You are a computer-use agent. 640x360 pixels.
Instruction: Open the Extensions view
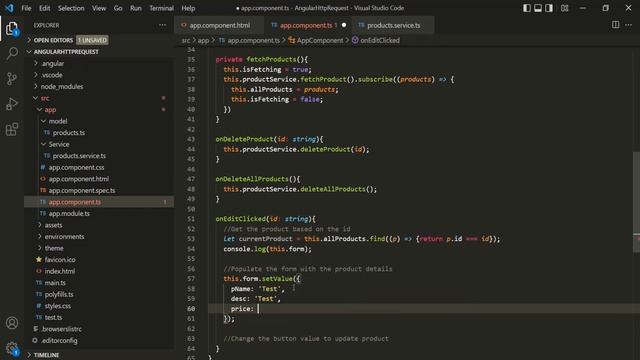tap(12, 129)
